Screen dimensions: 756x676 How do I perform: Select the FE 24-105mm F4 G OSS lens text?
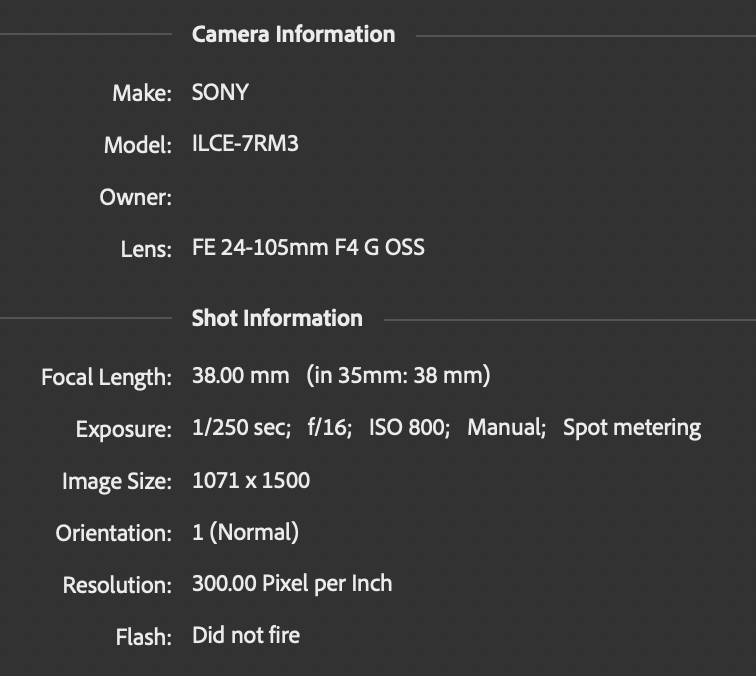308,247
